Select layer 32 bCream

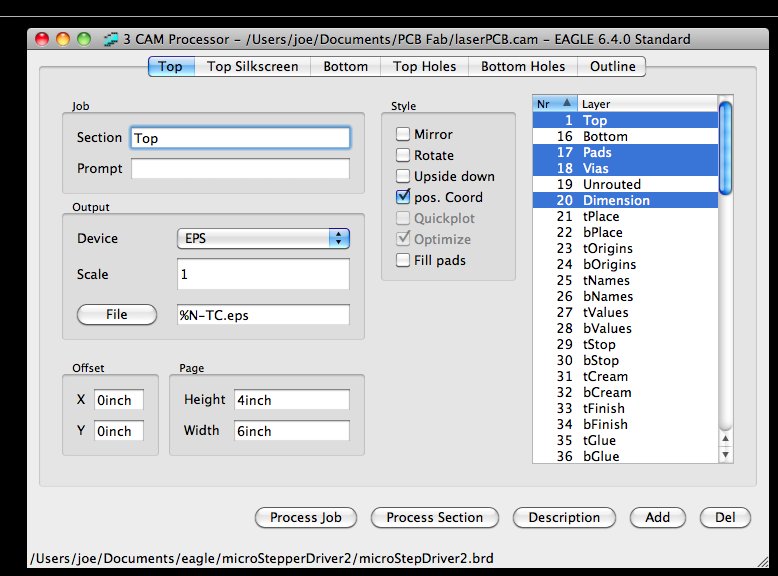click(x=625, y=392)
